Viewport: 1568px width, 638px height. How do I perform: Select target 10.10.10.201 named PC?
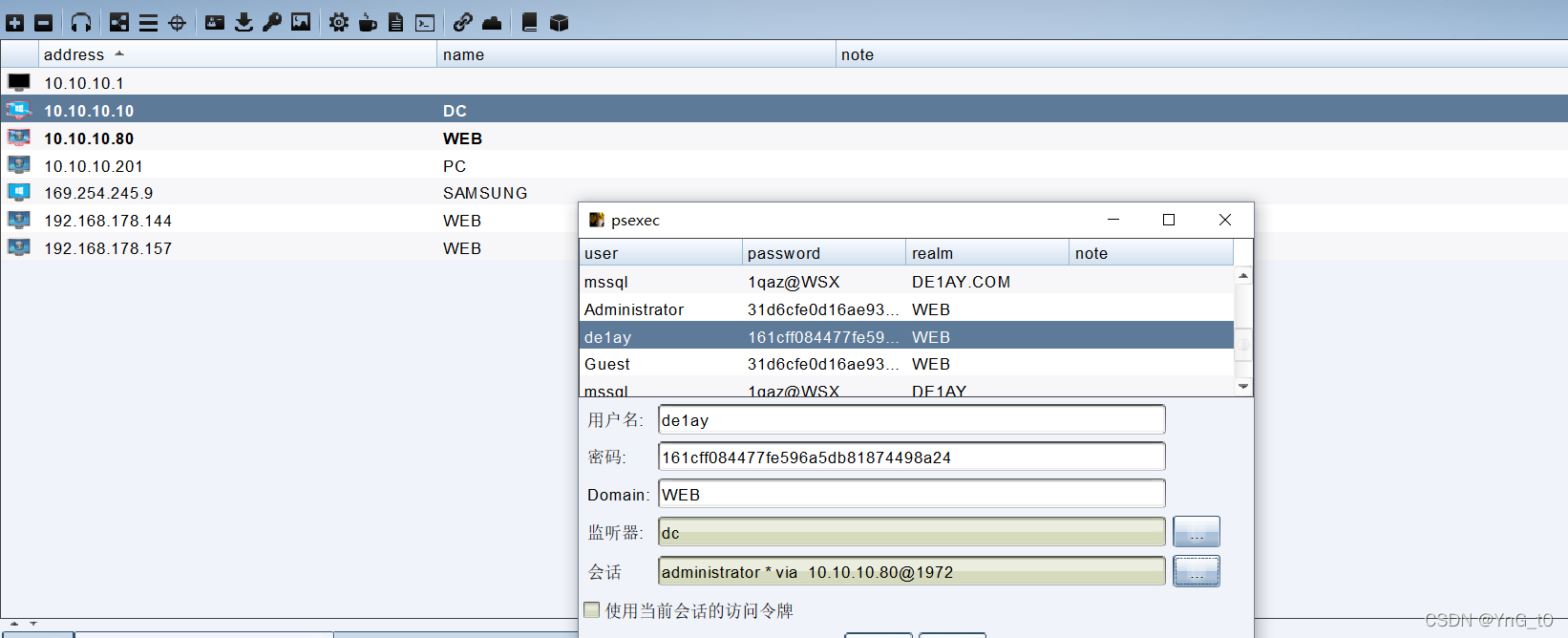click(x=783, y=165)
